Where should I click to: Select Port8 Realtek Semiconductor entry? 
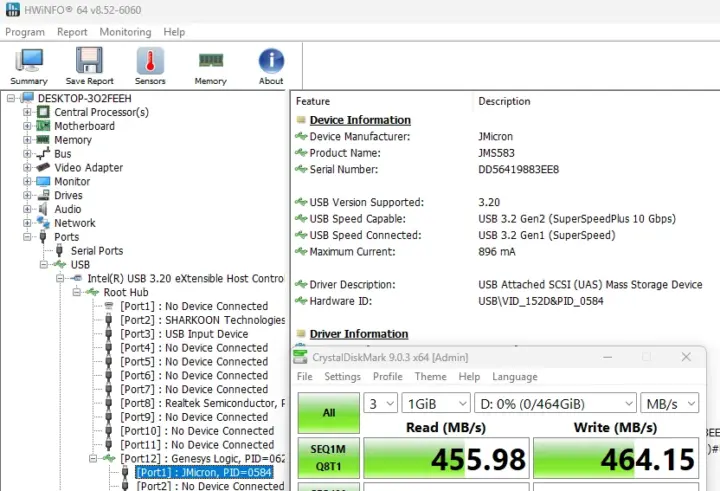click(x=202, y=403)
